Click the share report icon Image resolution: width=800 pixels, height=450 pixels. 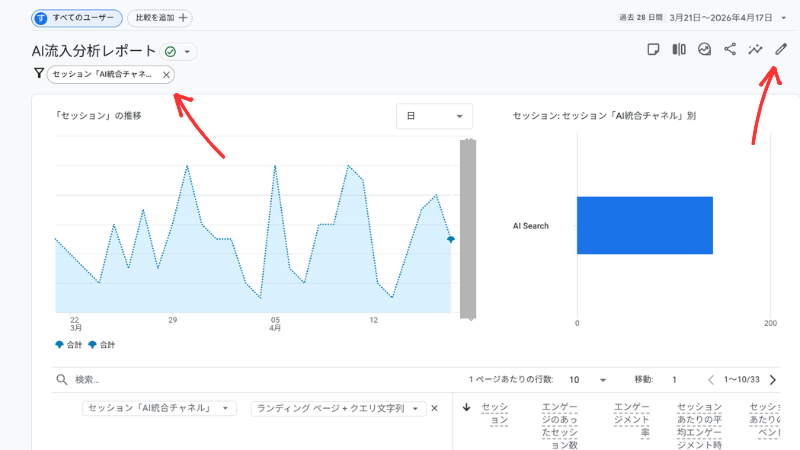730,49
